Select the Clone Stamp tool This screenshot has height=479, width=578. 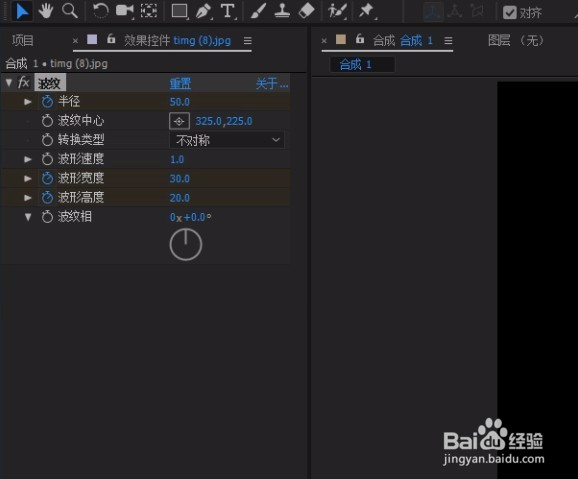[282, 11]
